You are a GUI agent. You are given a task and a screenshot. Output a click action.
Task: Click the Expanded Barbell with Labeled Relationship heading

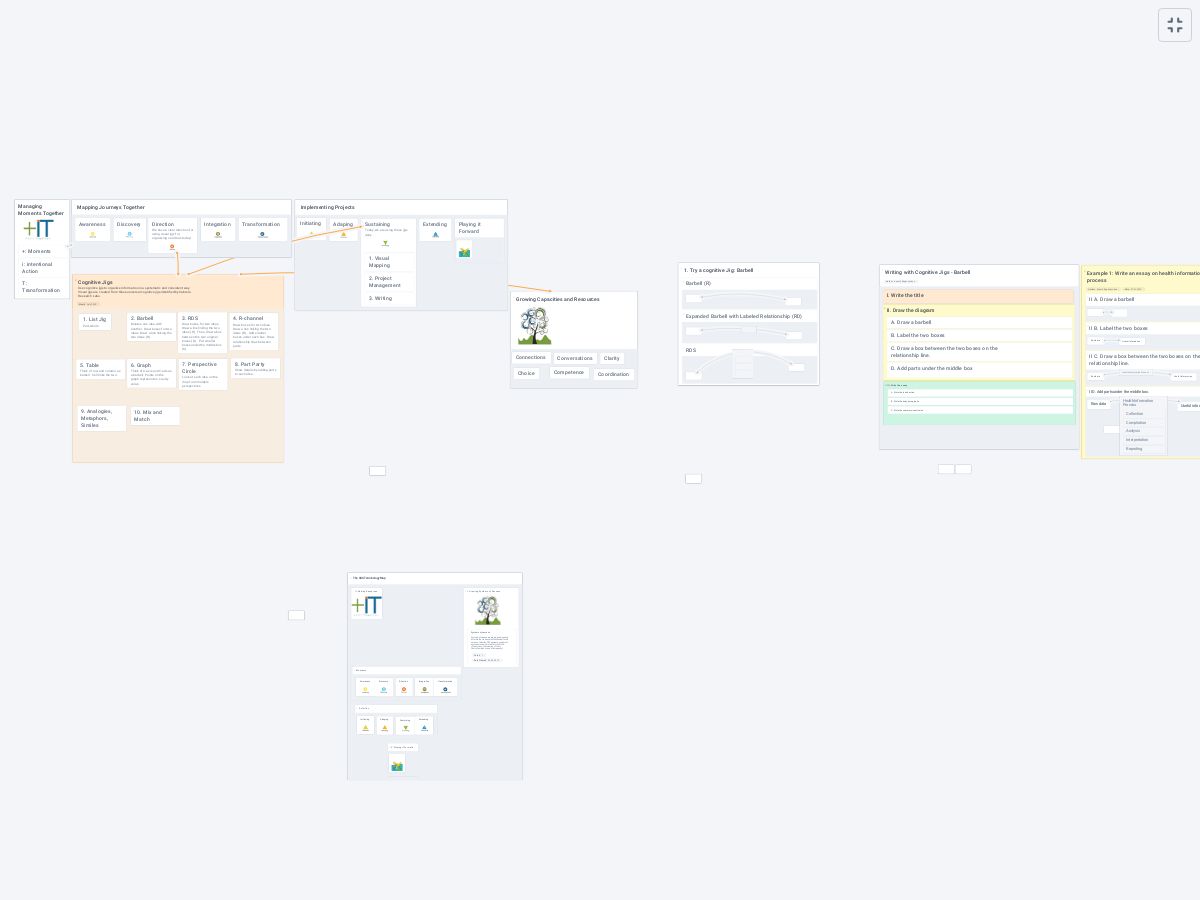point(743,316)
